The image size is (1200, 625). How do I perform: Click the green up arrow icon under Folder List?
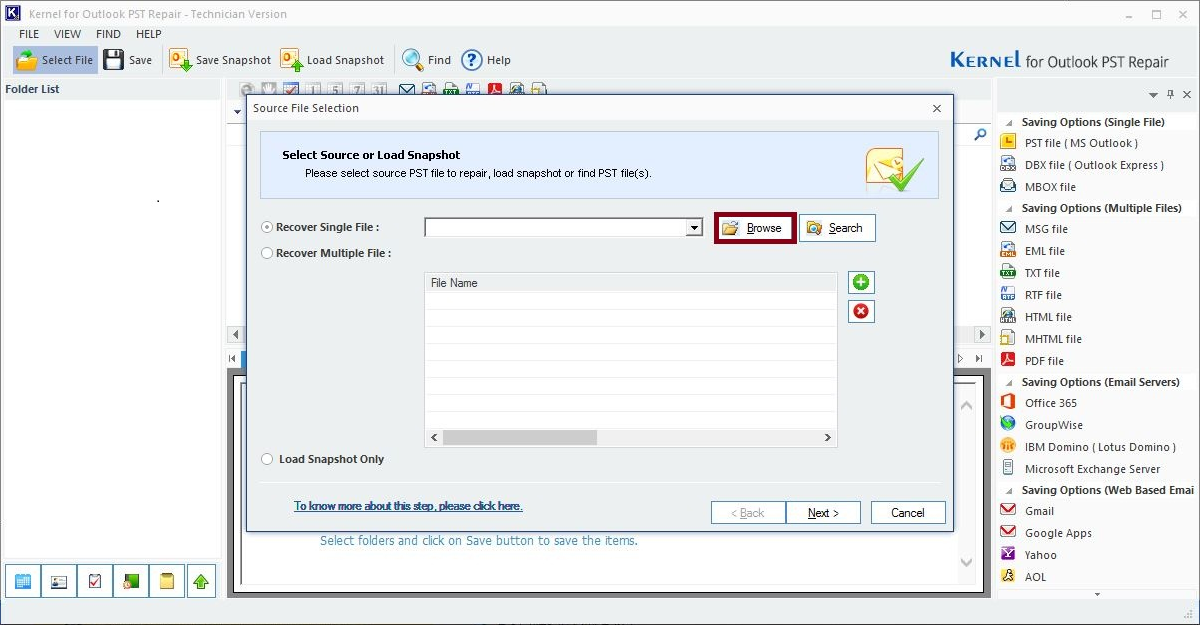tap(202, 581)
